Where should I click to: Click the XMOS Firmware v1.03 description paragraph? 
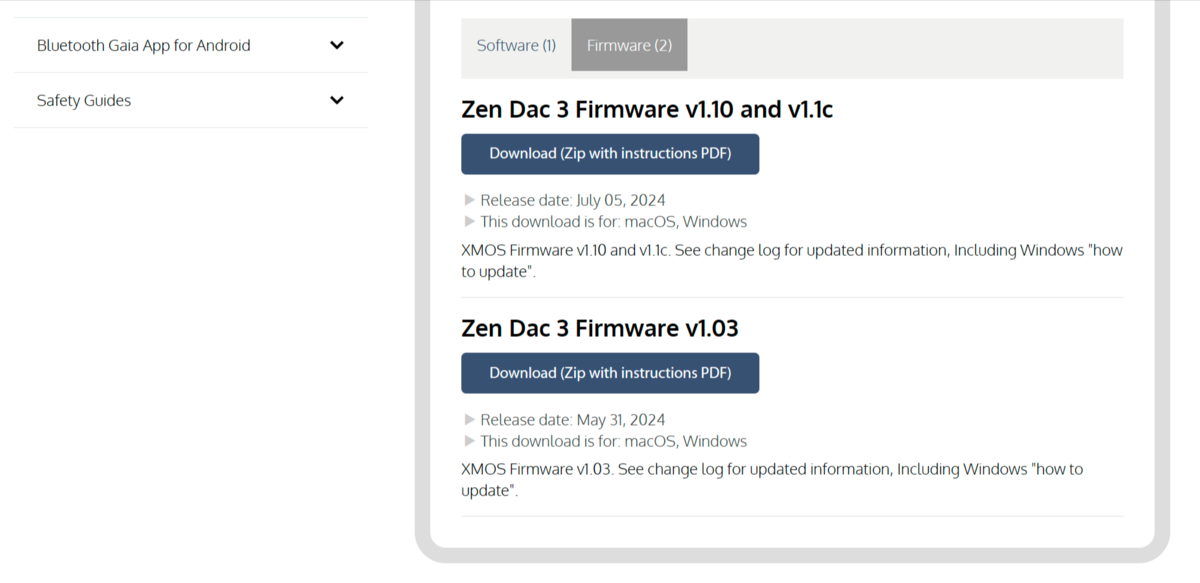point(772,480)
